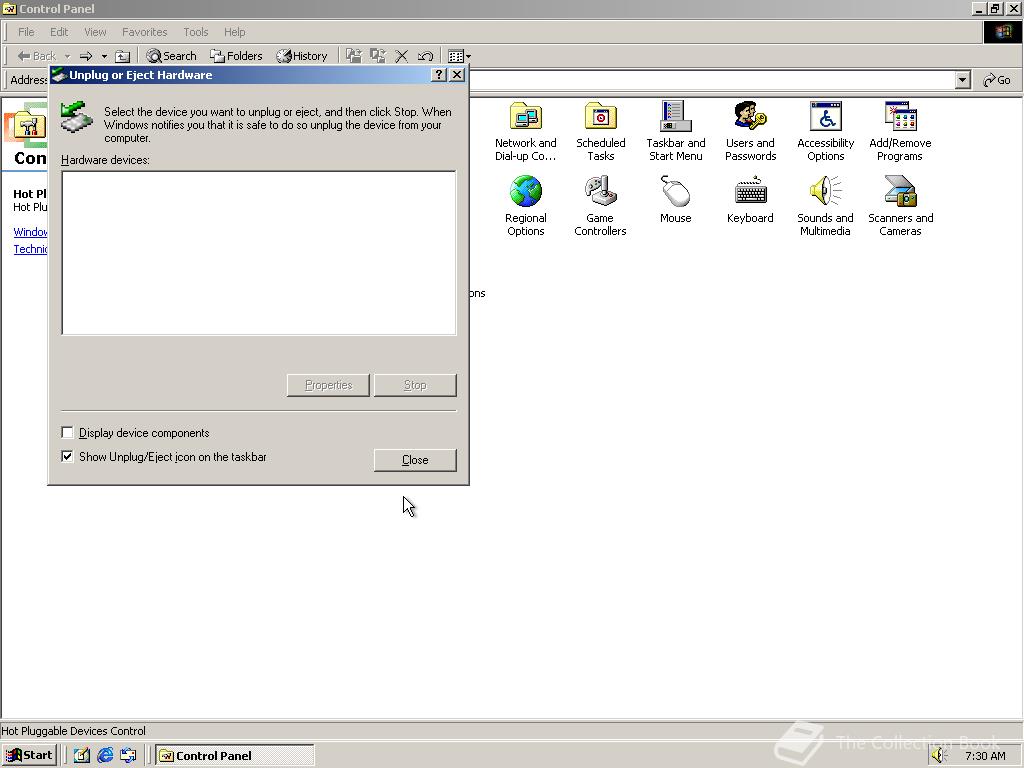This screenshot has width=1024, height=768.
Task: Click the Hardware devices list box
Action: pos(259,253)
